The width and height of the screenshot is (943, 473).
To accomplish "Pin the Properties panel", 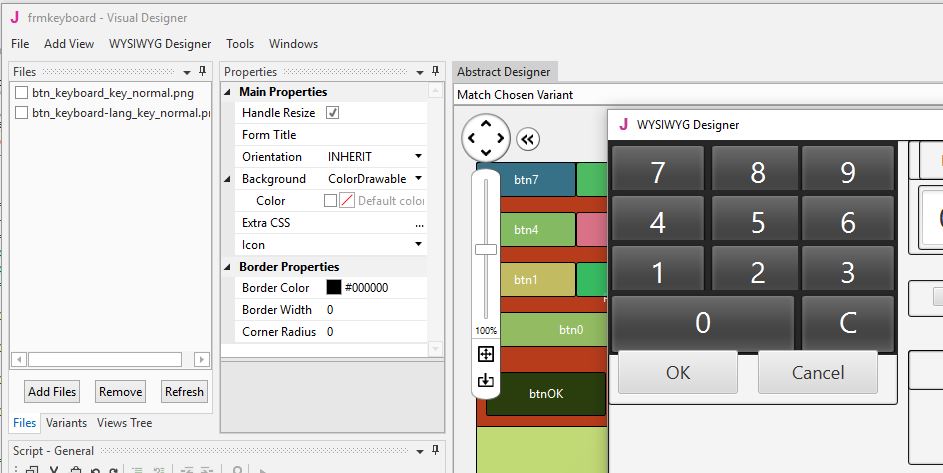I will click(435, 71).
